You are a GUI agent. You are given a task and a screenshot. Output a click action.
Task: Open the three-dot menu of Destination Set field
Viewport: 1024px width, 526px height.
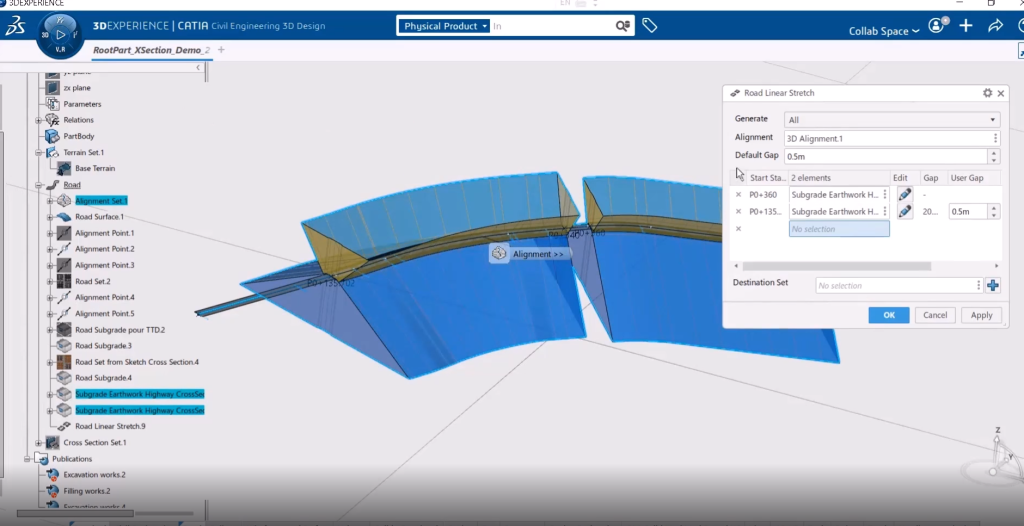[x=978, y=286]
